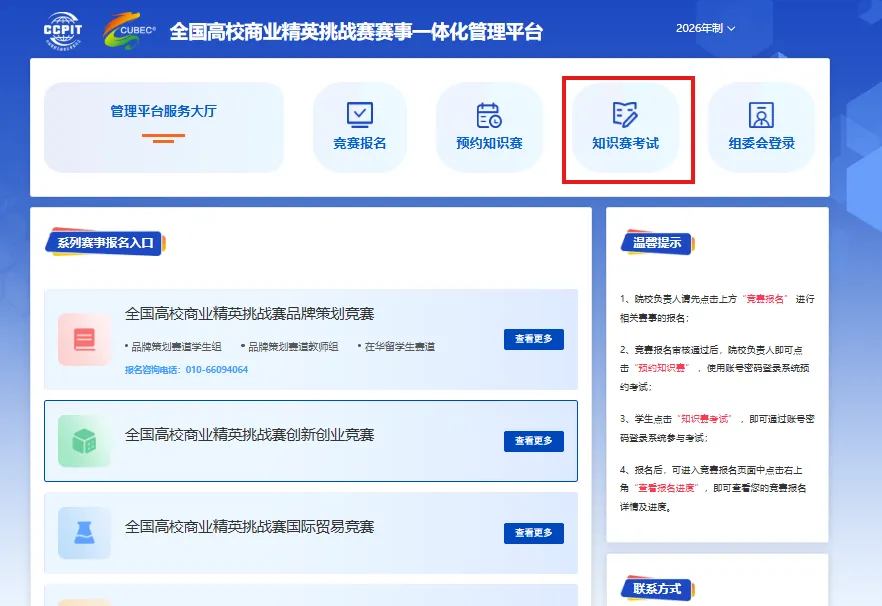
Task: Click the 报名咨询电话 010-66094064 text
Action: pos(186,370)
